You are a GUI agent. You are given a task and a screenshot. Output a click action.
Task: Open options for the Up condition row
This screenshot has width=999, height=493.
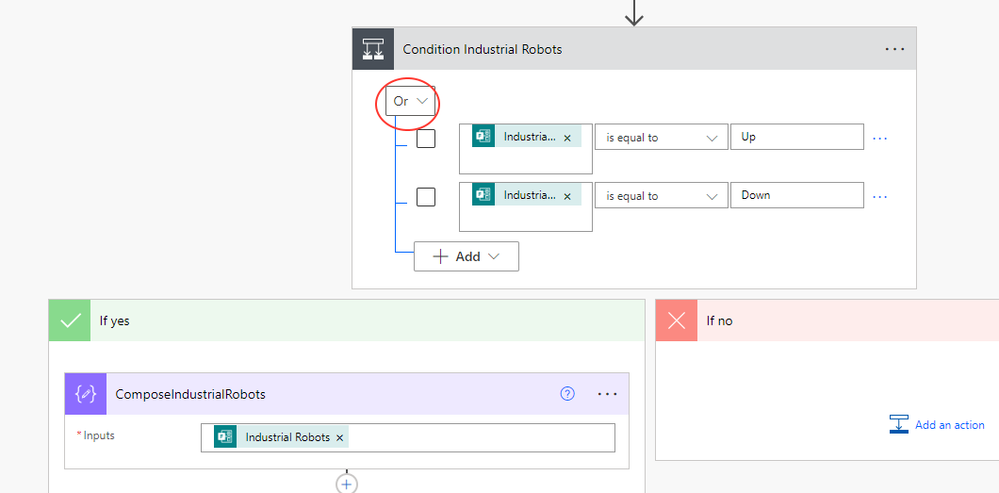(x=880, y=138)
